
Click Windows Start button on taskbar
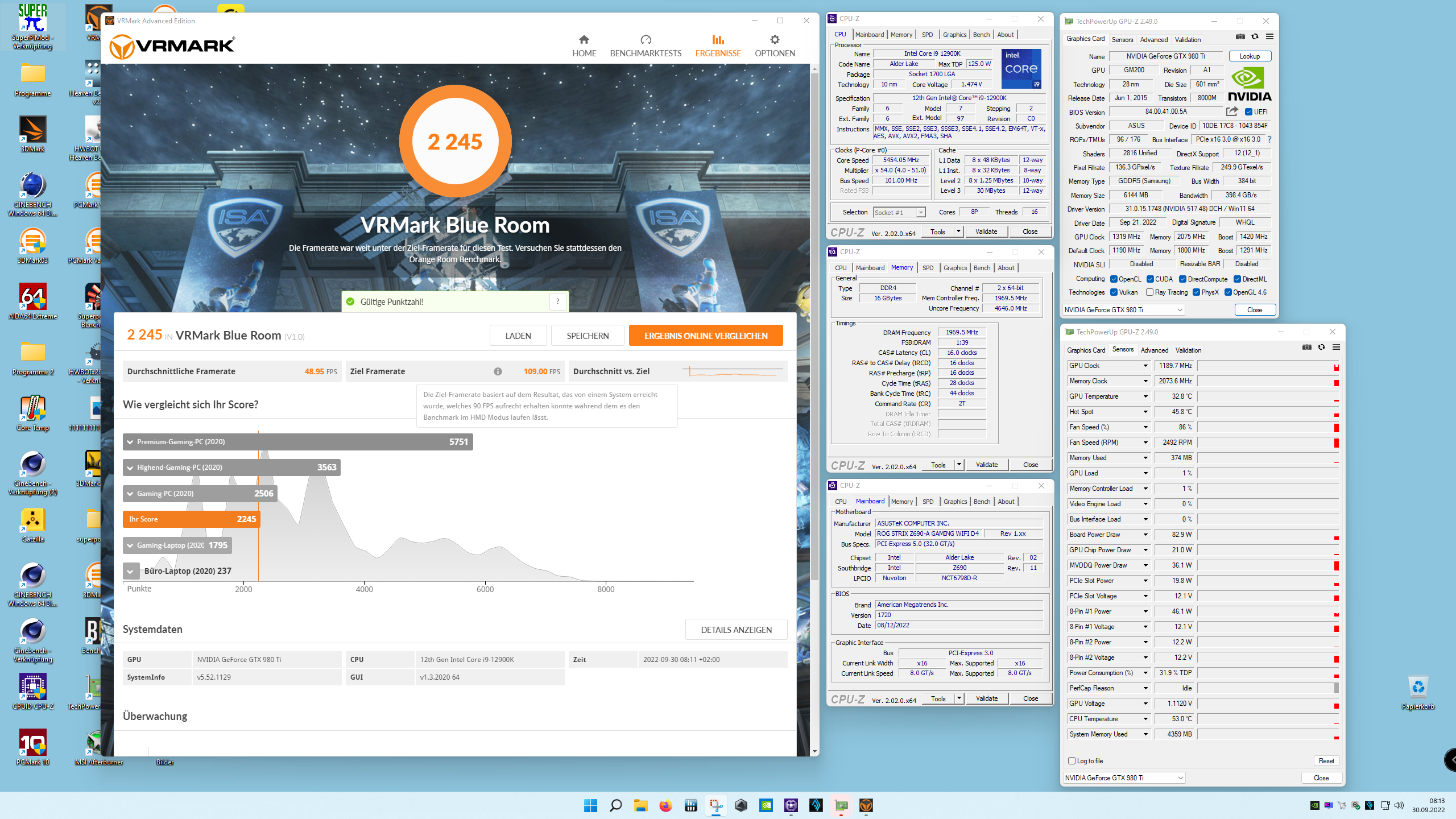tap(590, 805)
